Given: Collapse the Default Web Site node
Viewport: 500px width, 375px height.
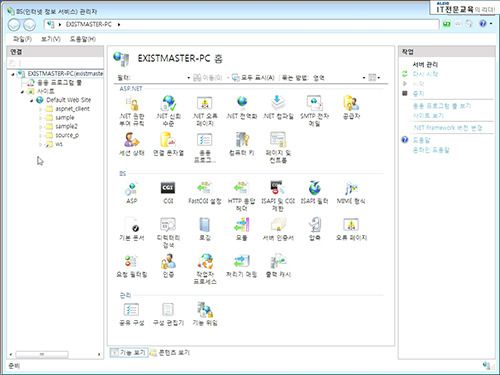Looking at the screenshot, I should tap(32, 100).
